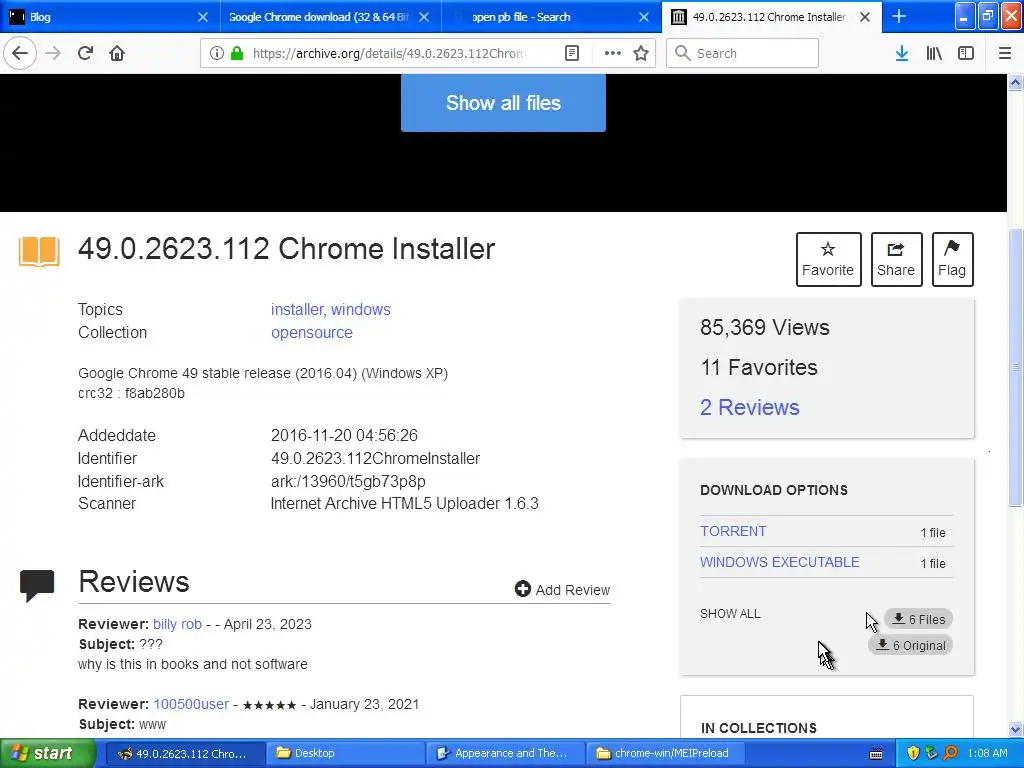This screenshot has height=768, width=1024.
Task: Focus the browser Search box
Action: [x=743, y=53]
